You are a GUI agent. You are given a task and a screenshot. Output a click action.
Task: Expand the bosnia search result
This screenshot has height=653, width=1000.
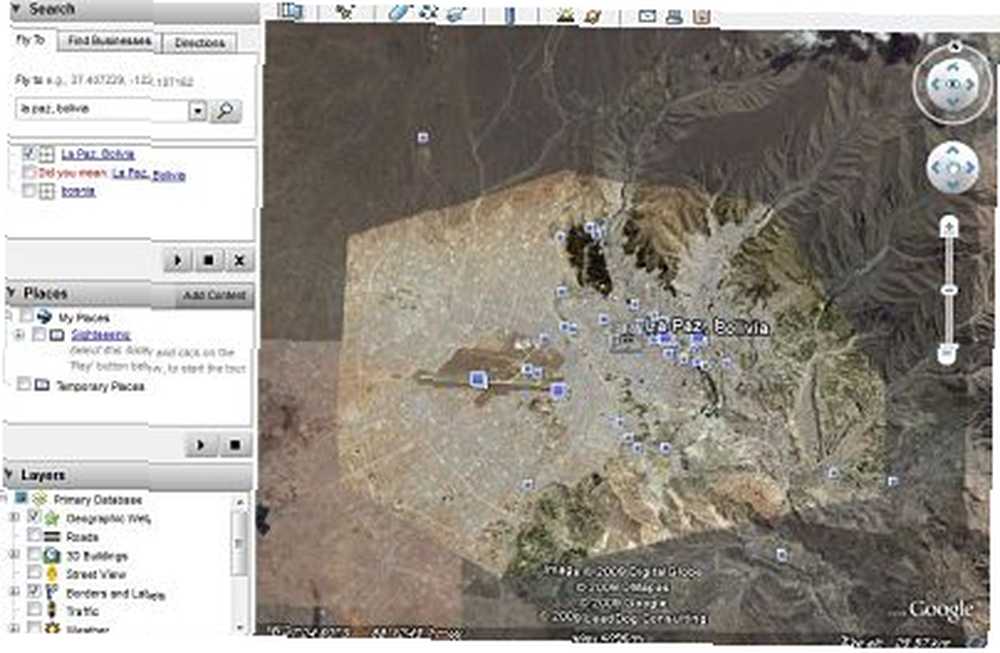[47, 191]
